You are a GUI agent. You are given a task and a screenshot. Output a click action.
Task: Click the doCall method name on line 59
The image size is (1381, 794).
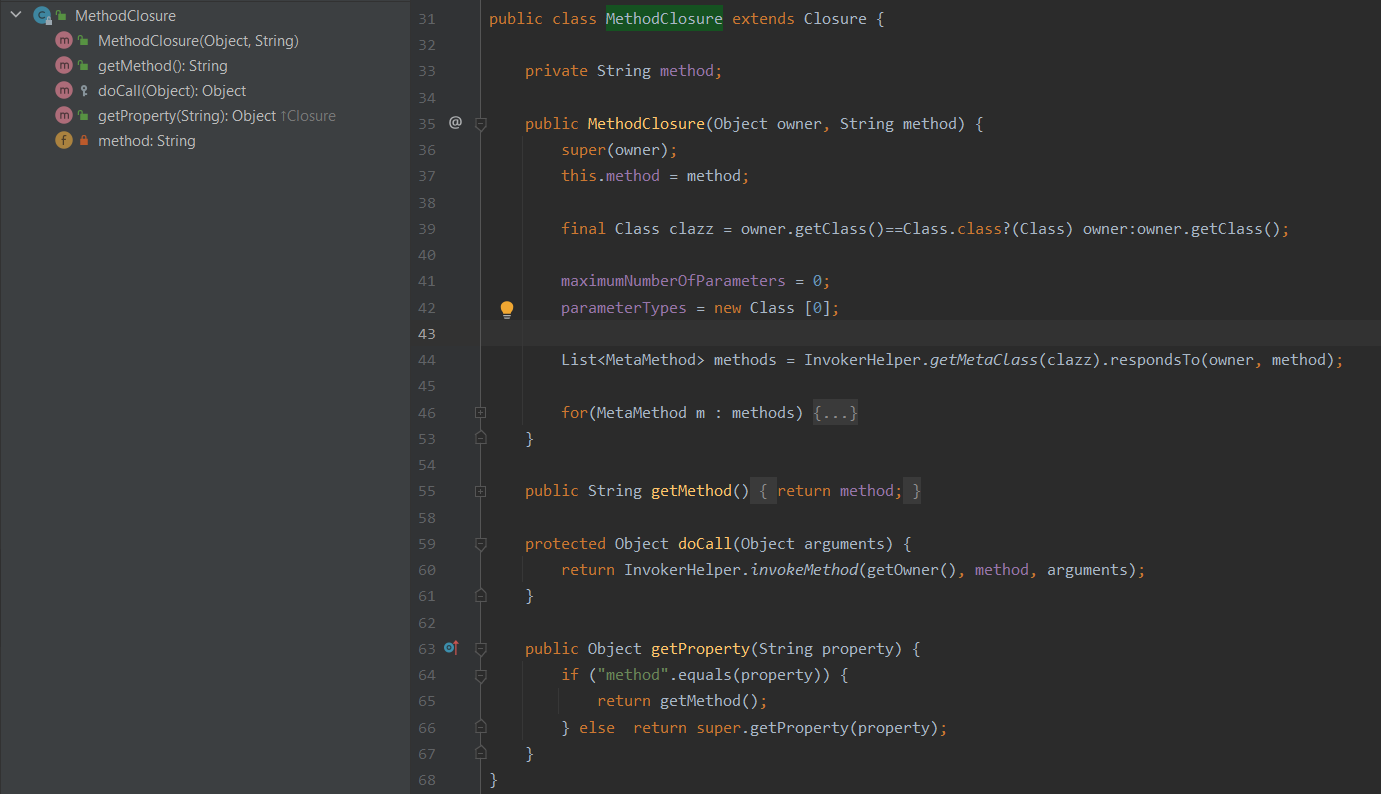(705, 544)
